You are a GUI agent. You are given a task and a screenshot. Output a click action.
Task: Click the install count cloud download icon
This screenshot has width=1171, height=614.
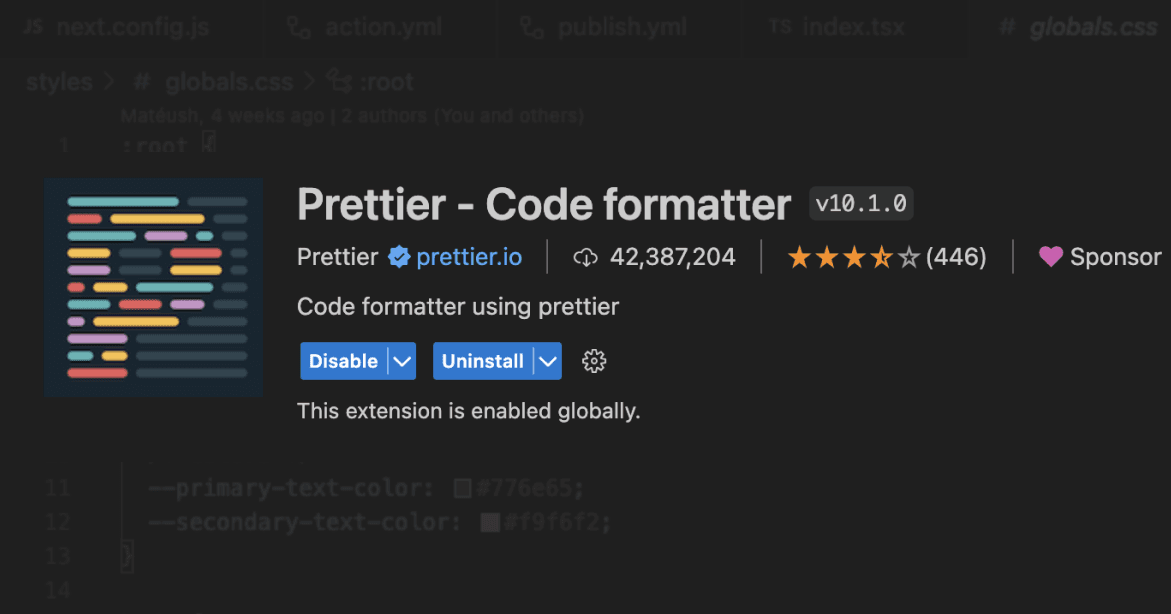(585, 258)
